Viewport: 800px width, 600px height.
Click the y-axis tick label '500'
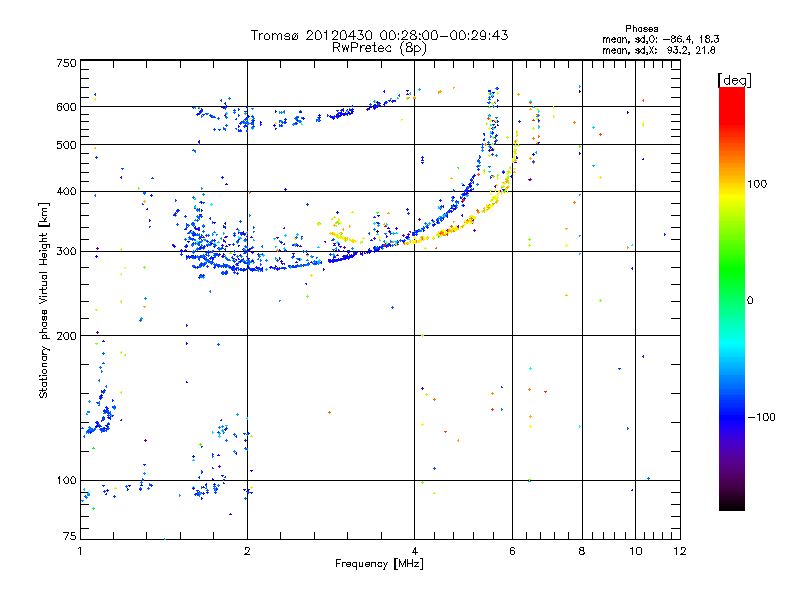[67, 145]
